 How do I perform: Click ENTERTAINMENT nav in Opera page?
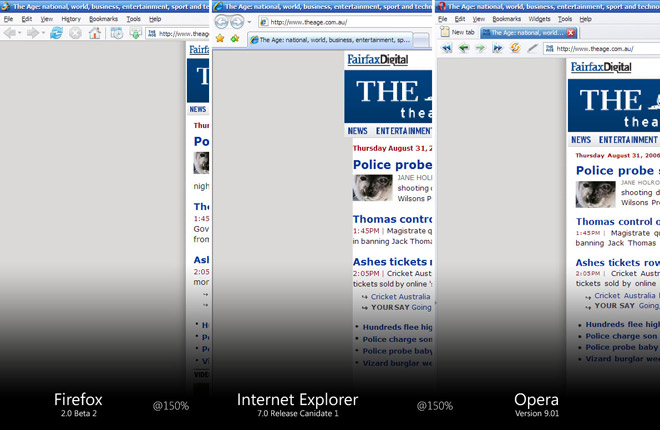point(628,139)
